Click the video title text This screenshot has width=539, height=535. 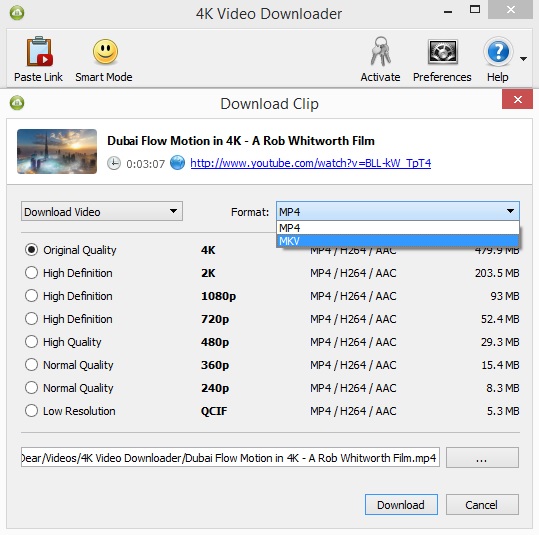(x=241, y=141)
